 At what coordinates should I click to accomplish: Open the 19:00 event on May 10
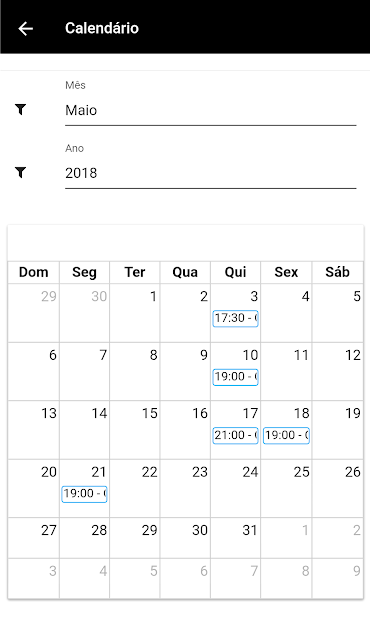pos(235,377)
